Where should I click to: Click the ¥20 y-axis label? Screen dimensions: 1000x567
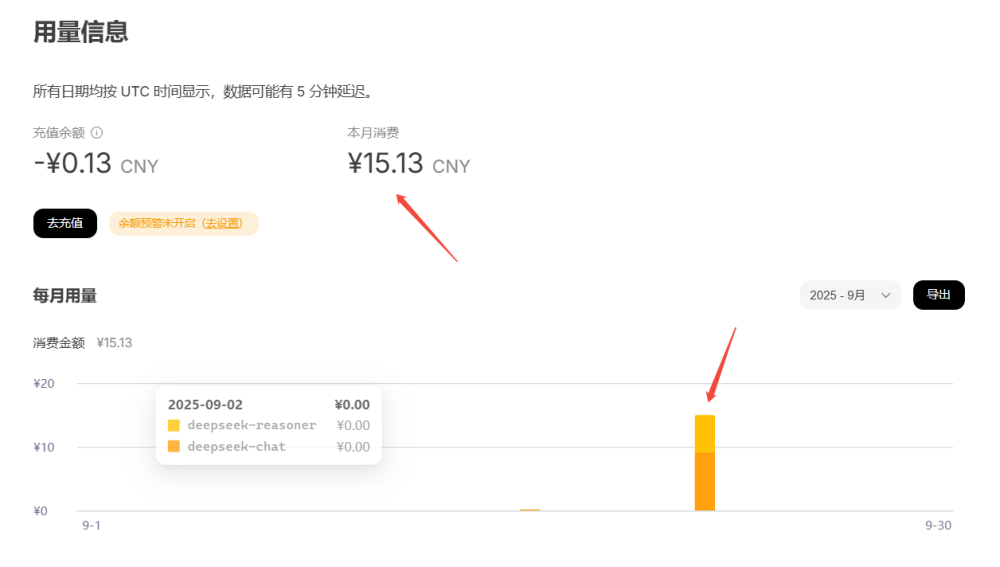click(x=43, y=384)
